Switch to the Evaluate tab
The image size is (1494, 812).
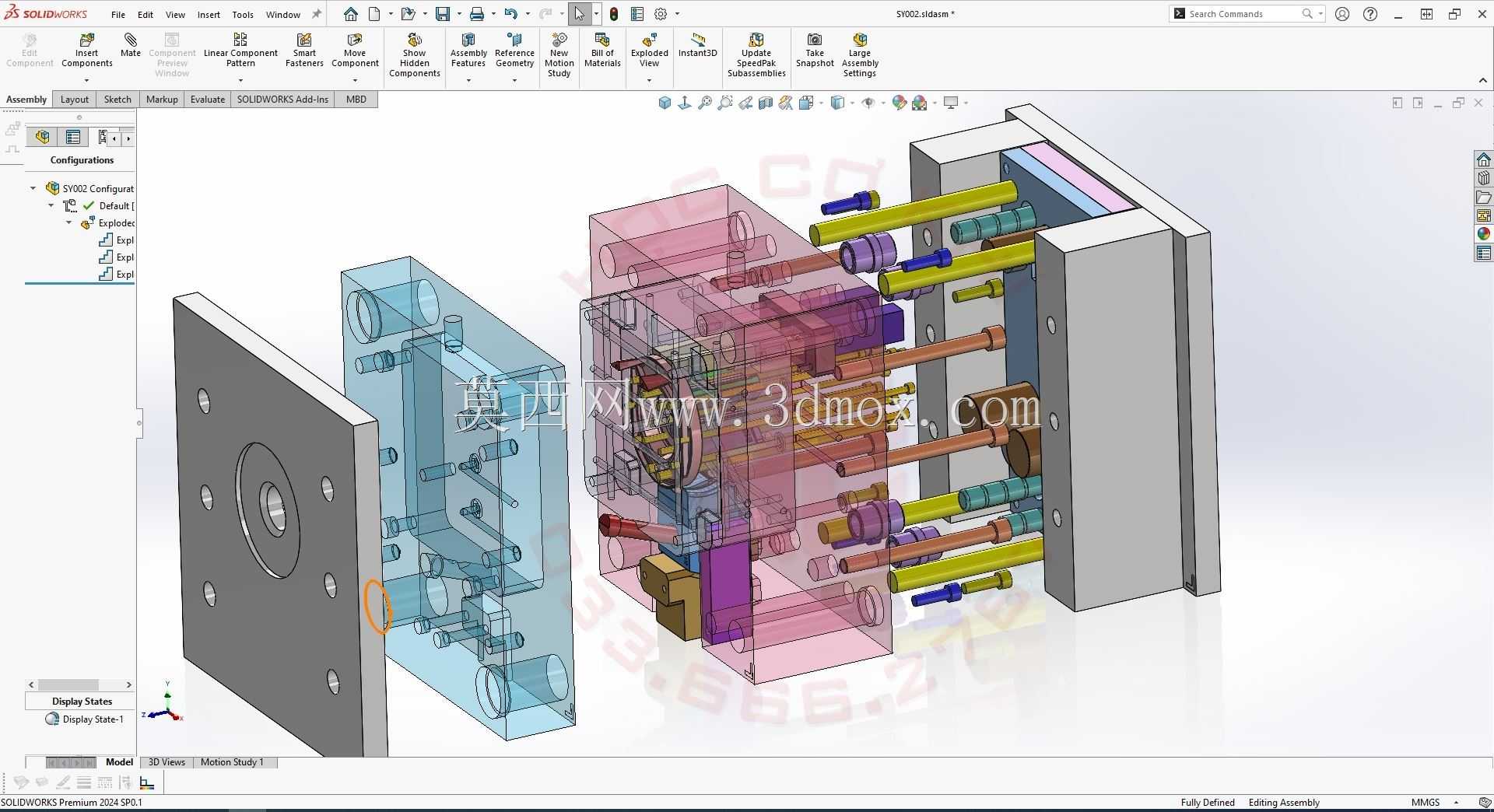click(208, 100)
